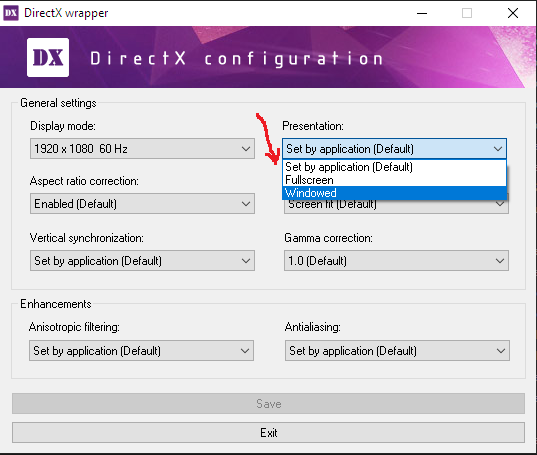Click the DX icon in the title bar

(11, 13)
